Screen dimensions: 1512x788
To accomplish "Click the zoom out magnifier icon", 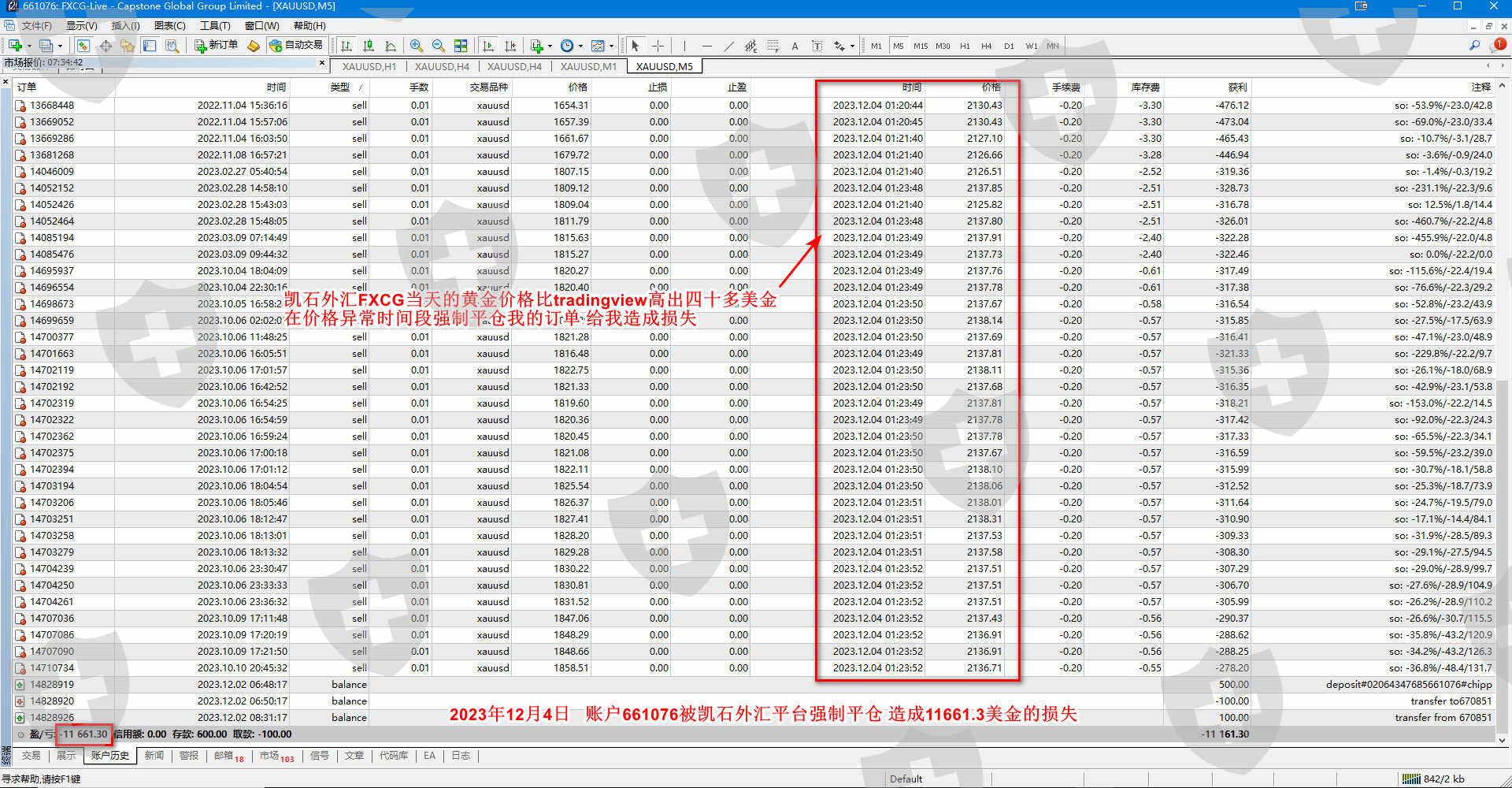I will (438, 46).
